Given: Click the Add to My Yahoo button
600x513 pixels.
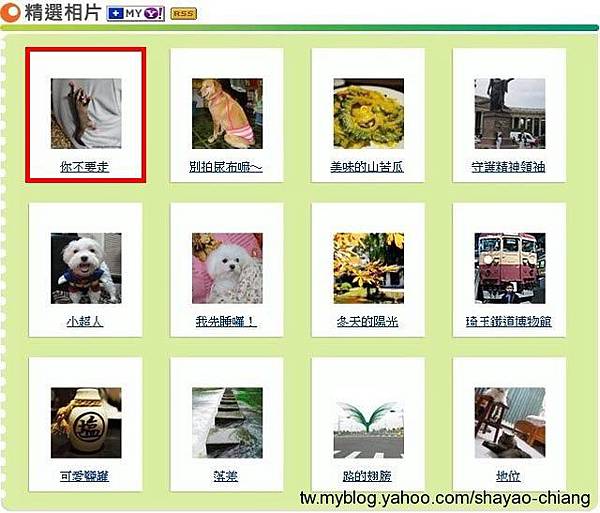Looking at the screenshot, I should [135, 14].
